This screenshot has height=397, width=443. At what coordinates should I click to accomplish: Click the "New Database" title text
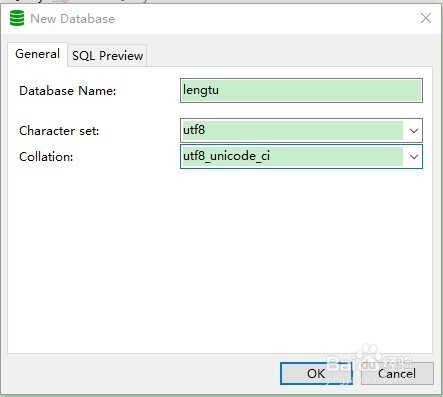(72, 19)
